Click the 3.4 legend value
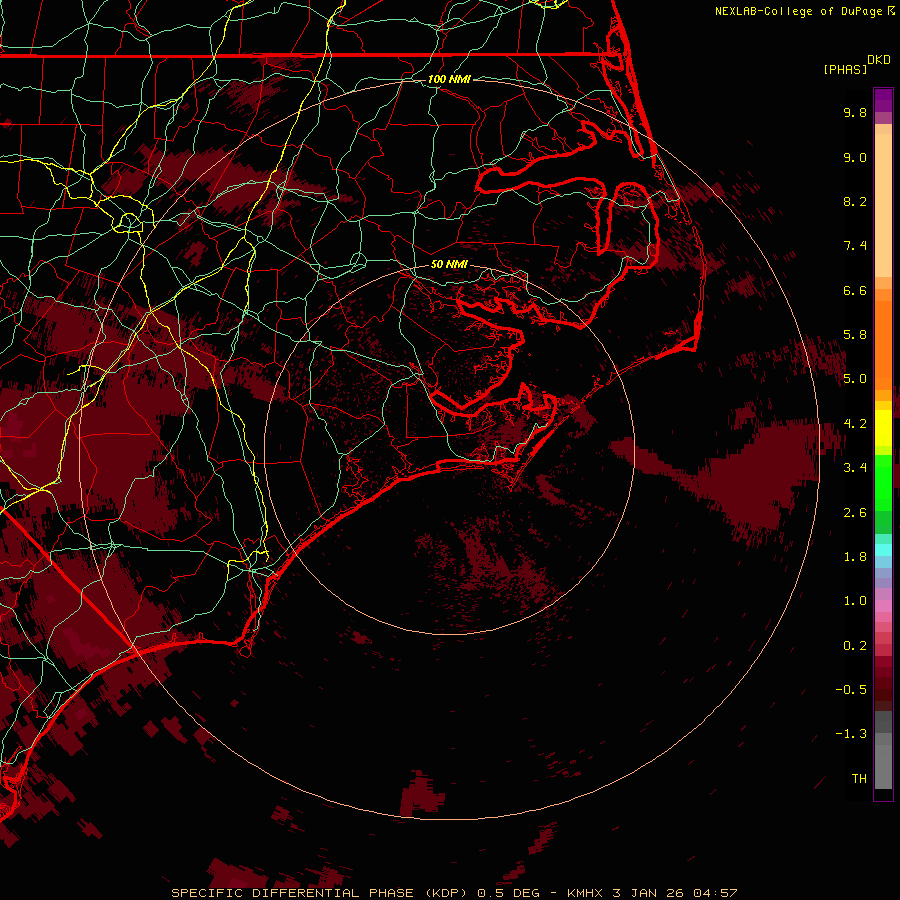 tap(855, 468)
